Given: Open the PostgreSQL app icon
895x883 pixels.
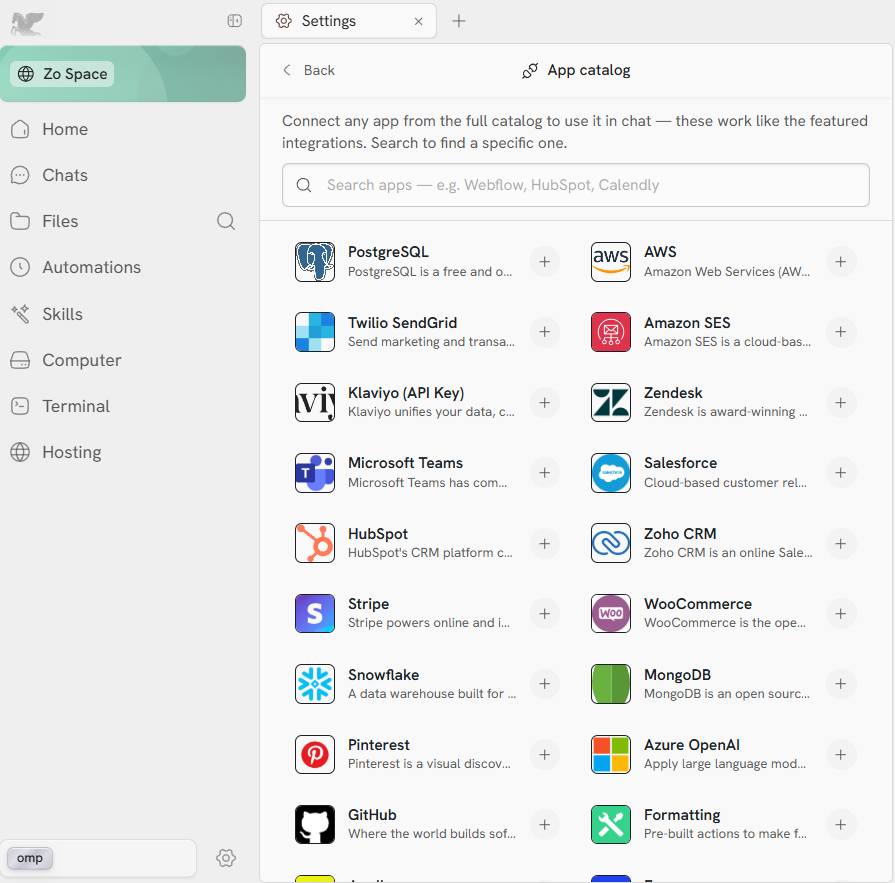Looking at the screenshot, I should (315, 262).
